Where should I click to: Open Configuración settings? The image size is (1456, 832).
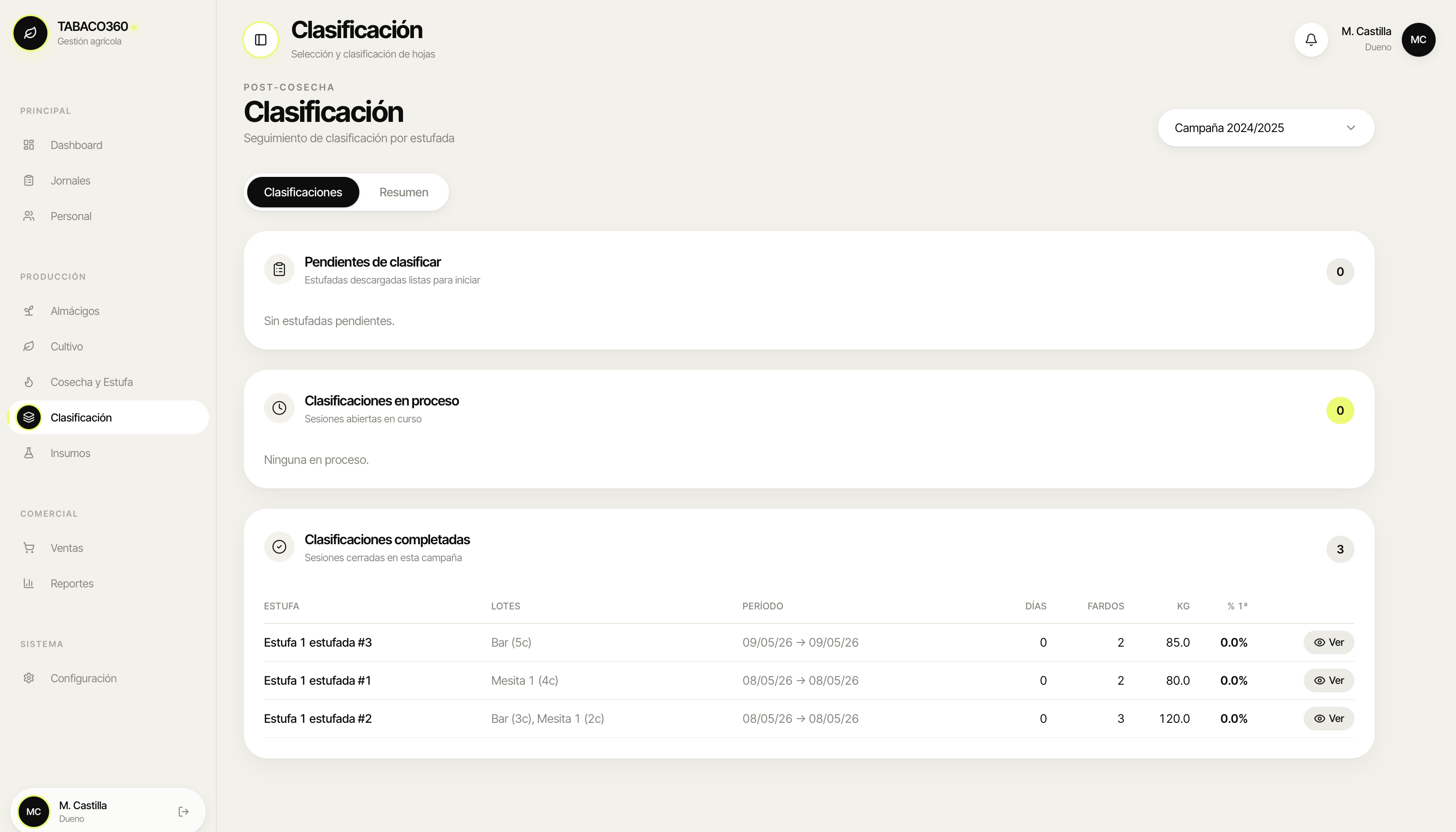(x=109, y=678)
